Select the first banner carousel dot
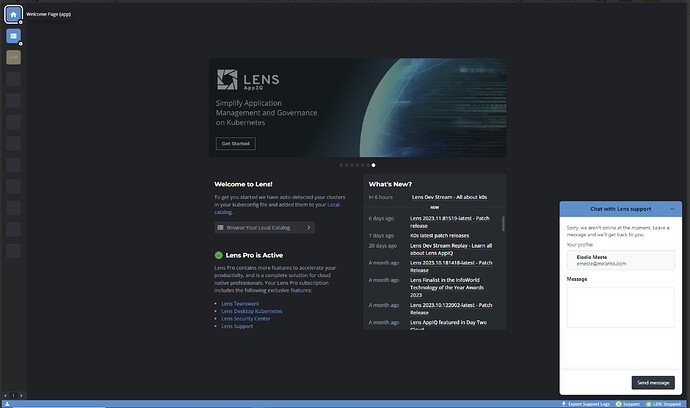This screenshot has height=408, width=690. pos(341,165)
